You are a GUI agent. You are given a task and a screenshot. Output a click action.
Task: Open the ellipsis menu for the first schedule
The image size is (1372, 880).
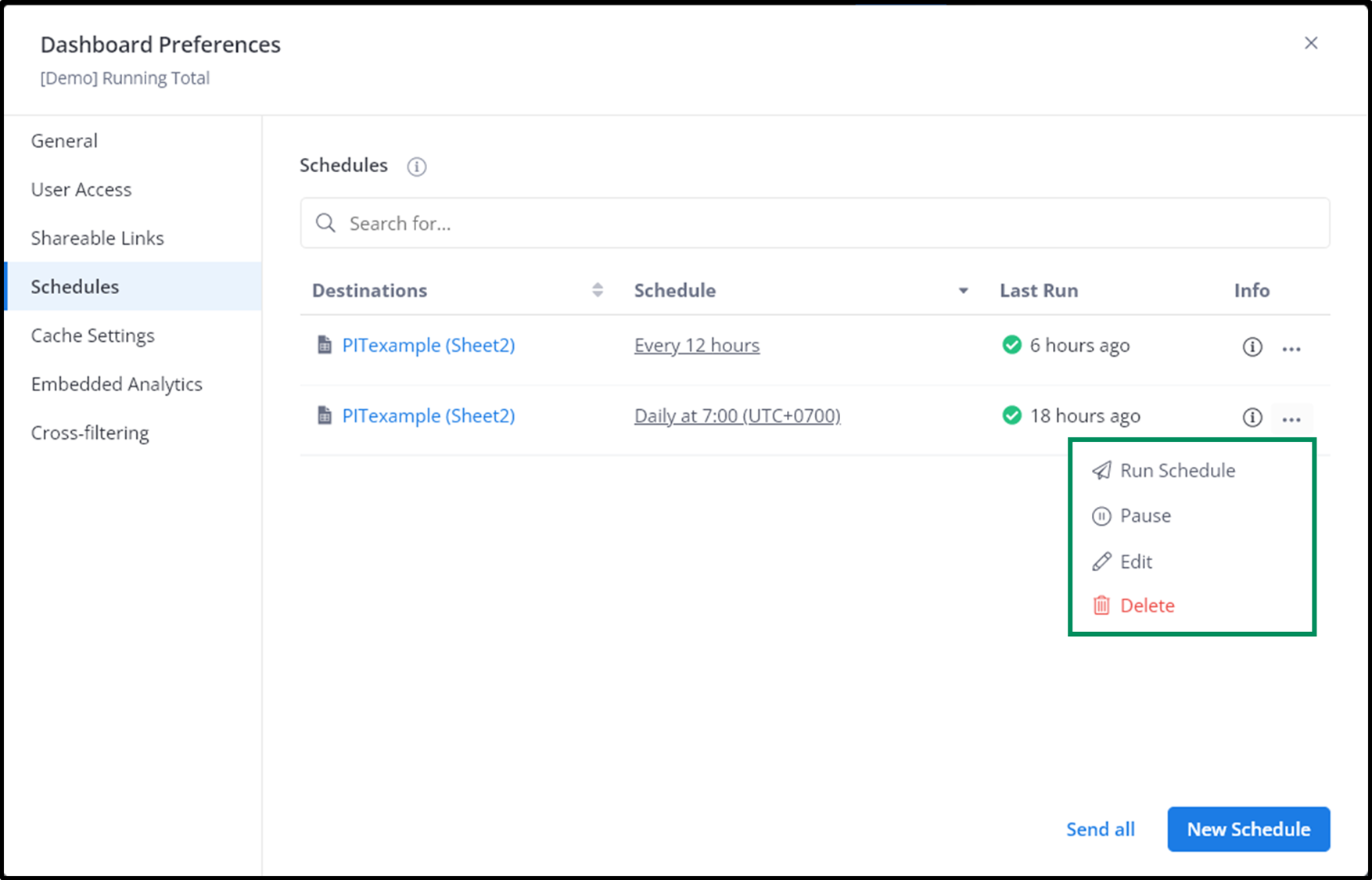[1291, 349]
